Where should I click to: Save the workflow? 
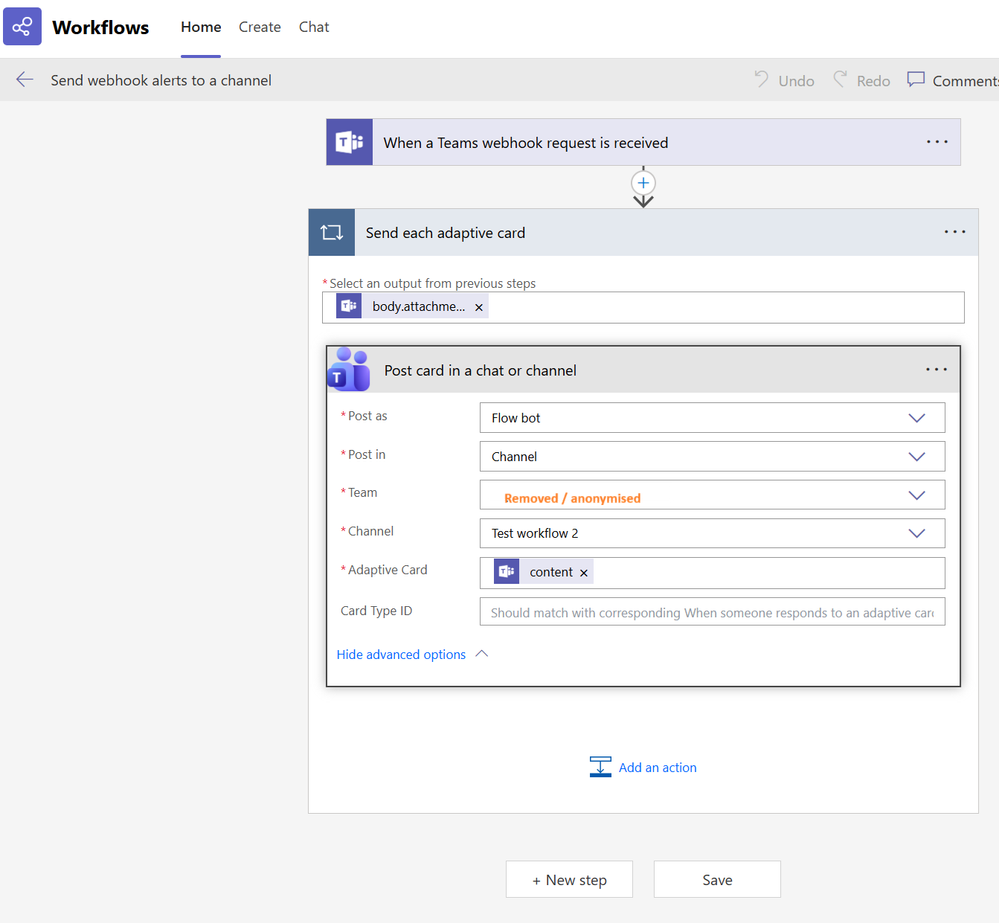point(717,880)
